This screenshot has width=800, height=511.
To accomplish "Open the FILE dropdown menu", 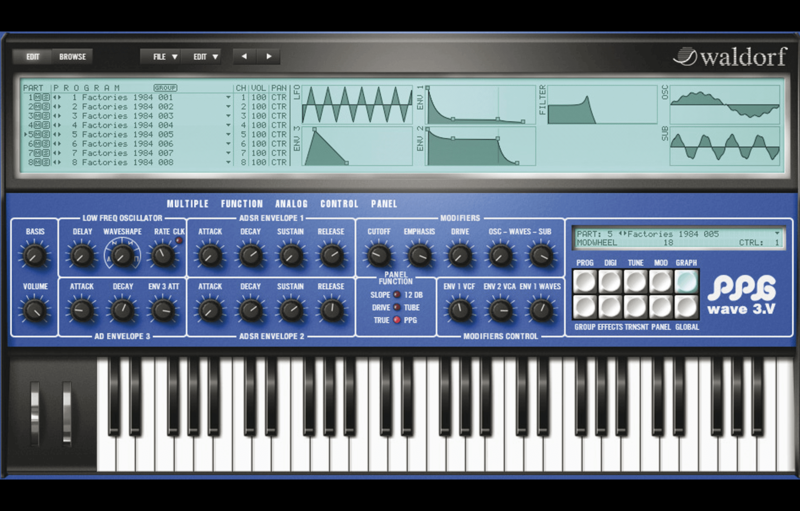I will tap(160, 57).
